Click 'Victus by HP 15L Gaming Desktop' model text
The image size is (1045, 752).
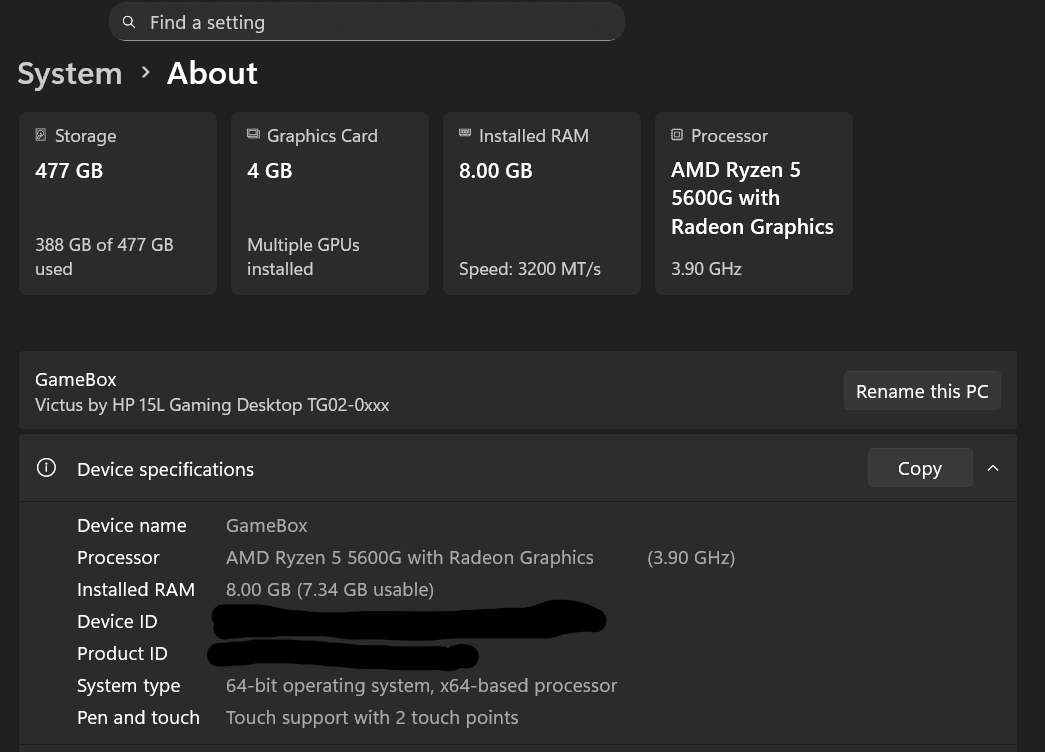click(212, 405)
